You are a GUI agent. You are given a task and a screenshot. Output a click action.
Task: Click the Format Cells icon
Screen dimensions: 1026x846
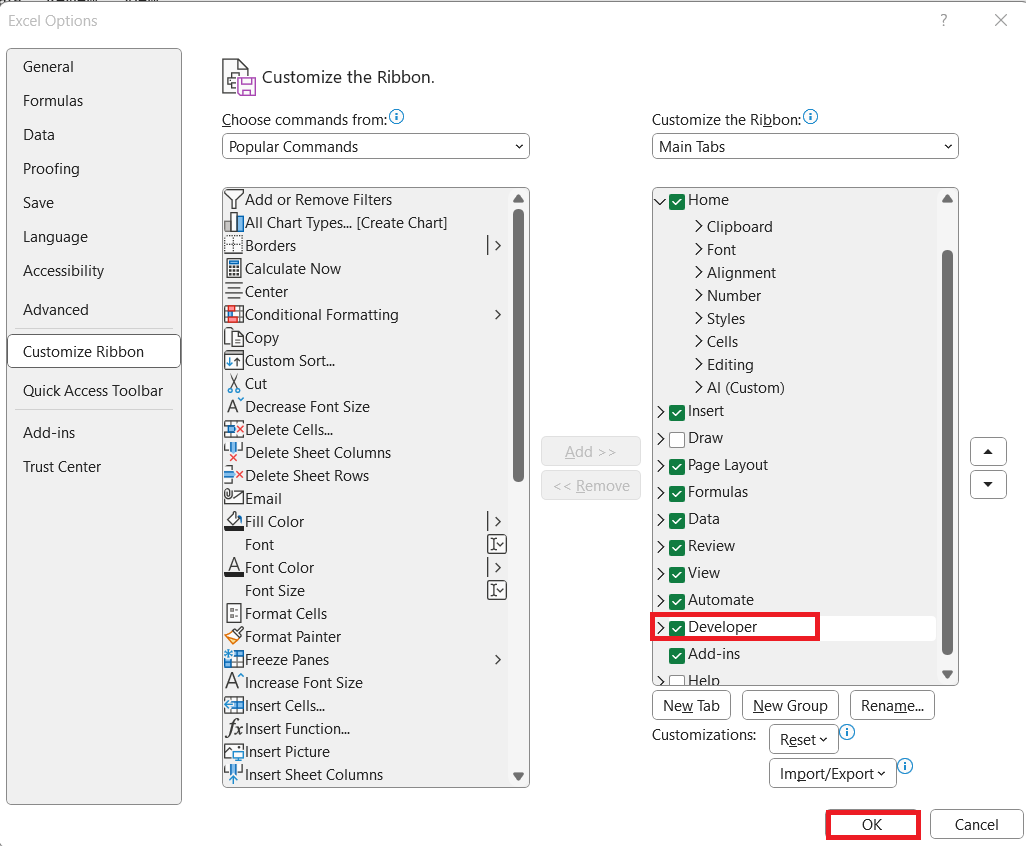tap(234, 613)
